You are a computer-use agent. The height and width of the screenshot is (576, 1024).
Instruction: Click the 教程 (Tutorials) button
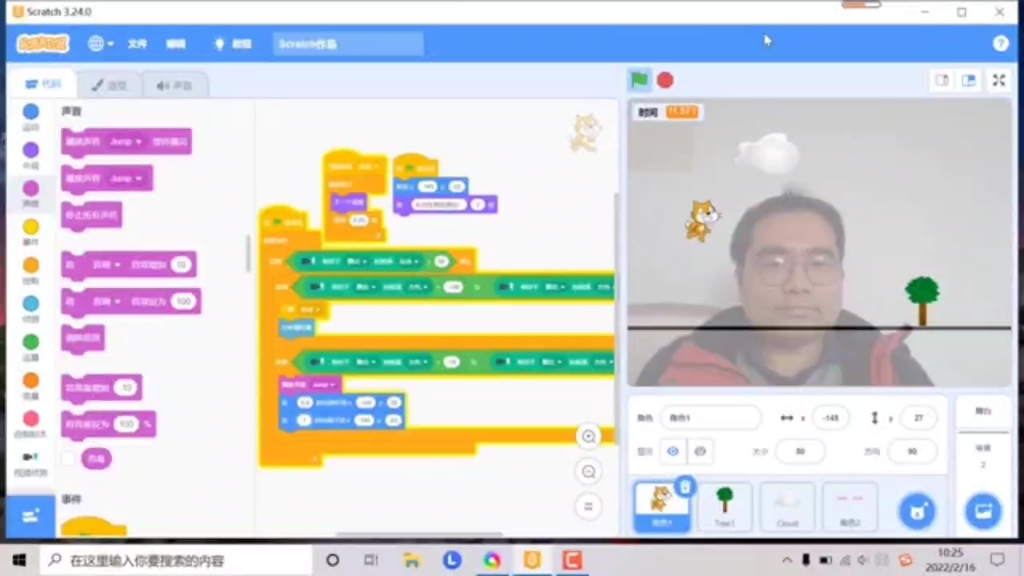tap(228, 43)
